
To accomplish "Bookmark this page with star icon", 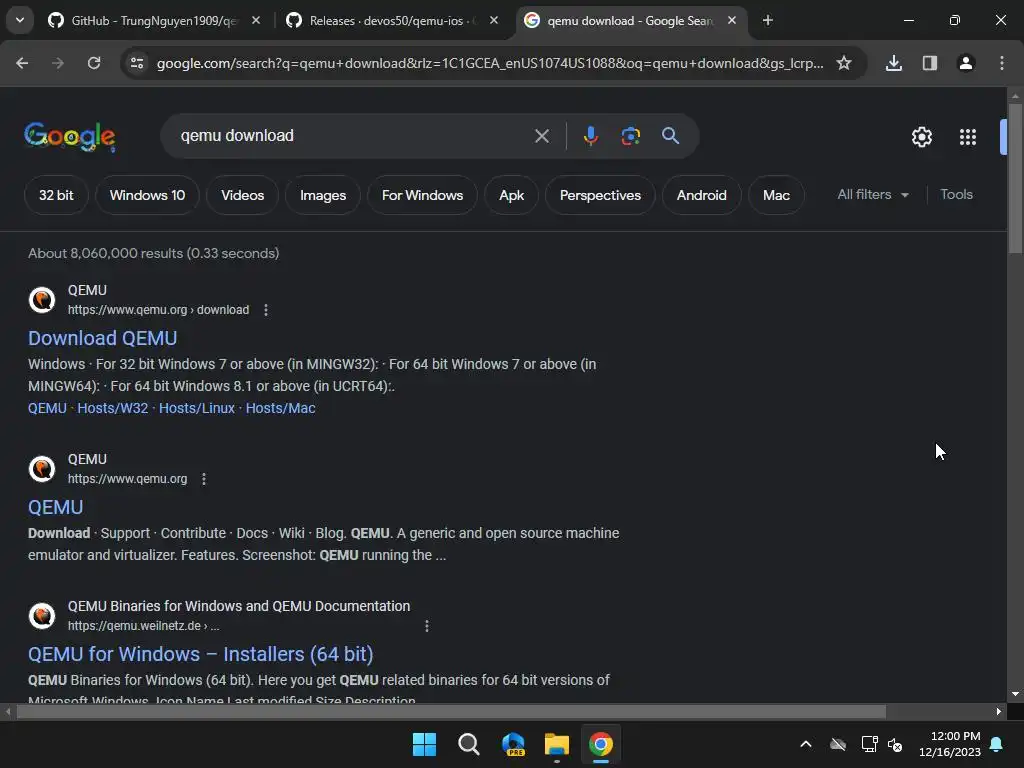I will (844, 63).
